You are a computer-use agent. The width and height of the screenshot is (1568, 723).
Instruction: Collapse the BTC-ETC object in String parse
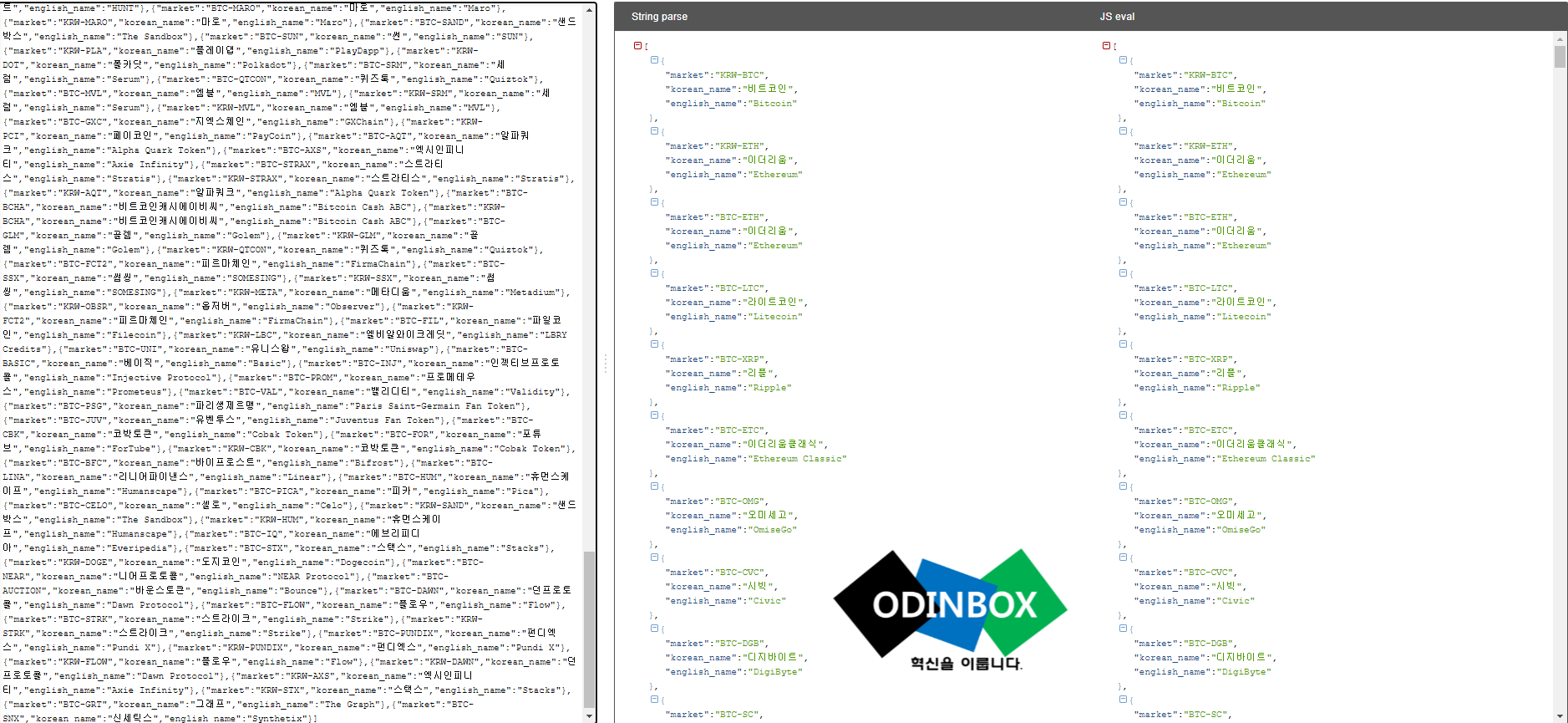click(654, 415)
